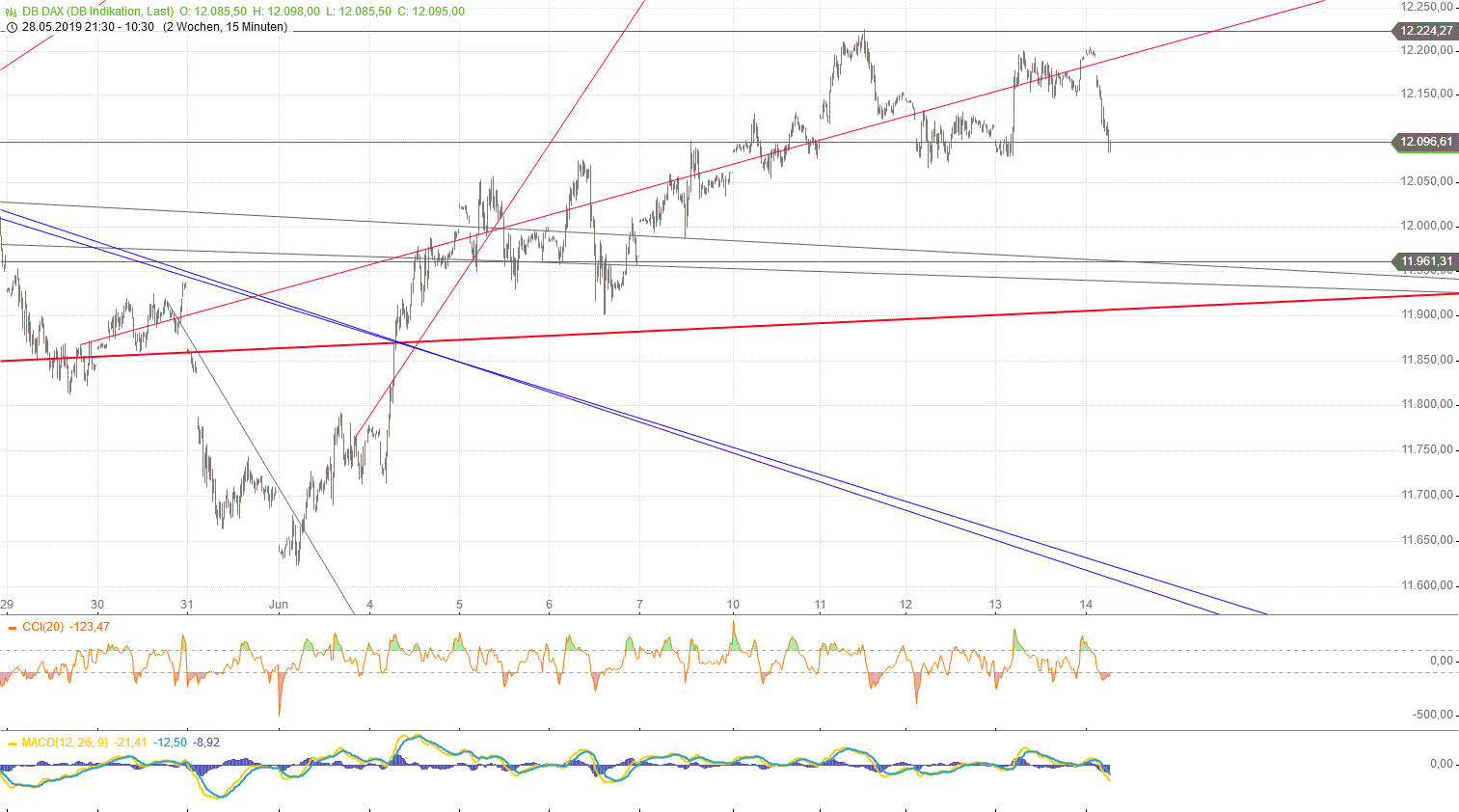Click the CCI panel -500,00 axis label
Image resolution: width=1459 pixels, height=812 pixels.
tap(1434, 715)
